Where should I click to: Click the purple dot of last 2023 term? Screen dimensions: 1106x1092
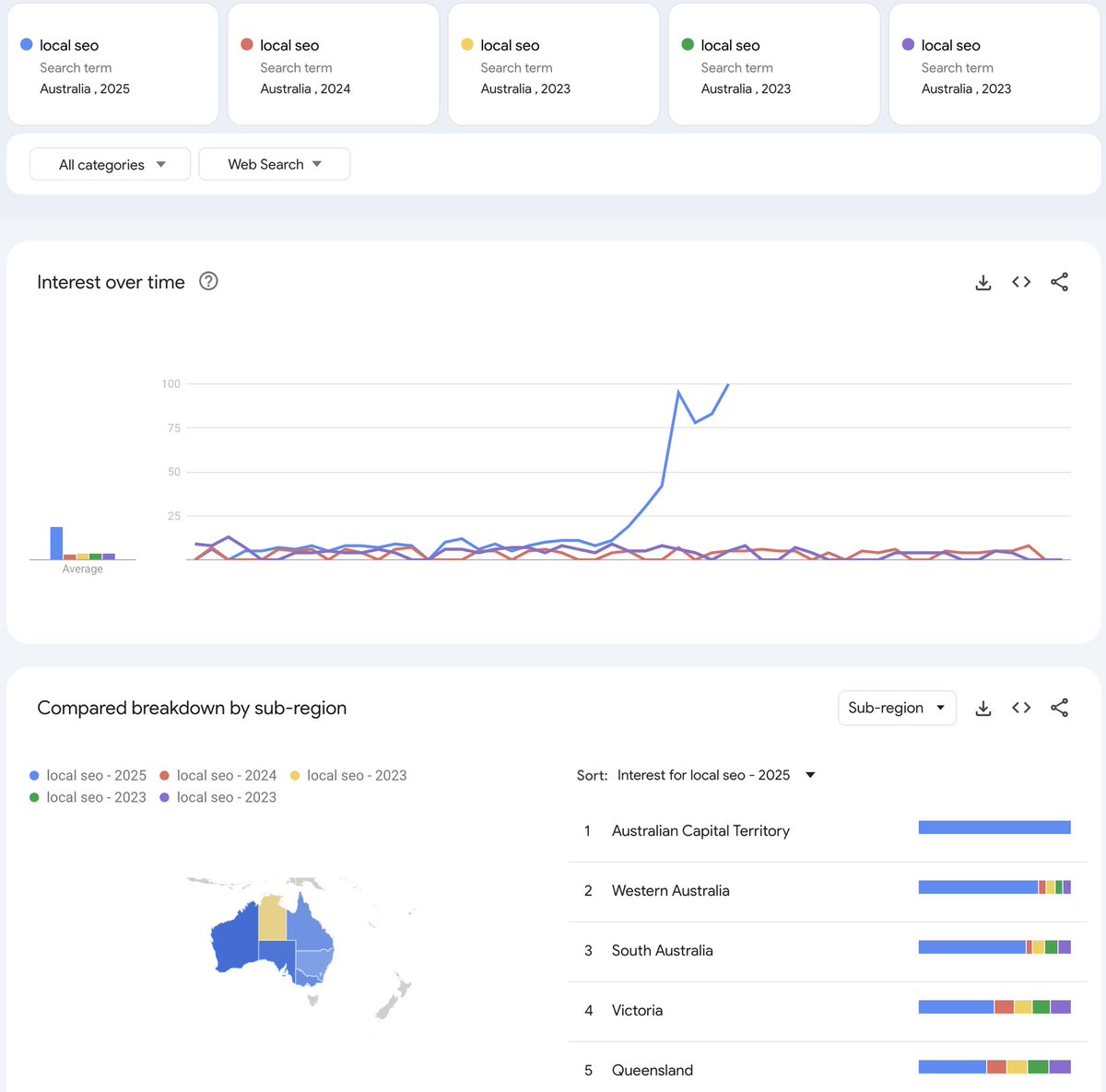tap(908, 44)
